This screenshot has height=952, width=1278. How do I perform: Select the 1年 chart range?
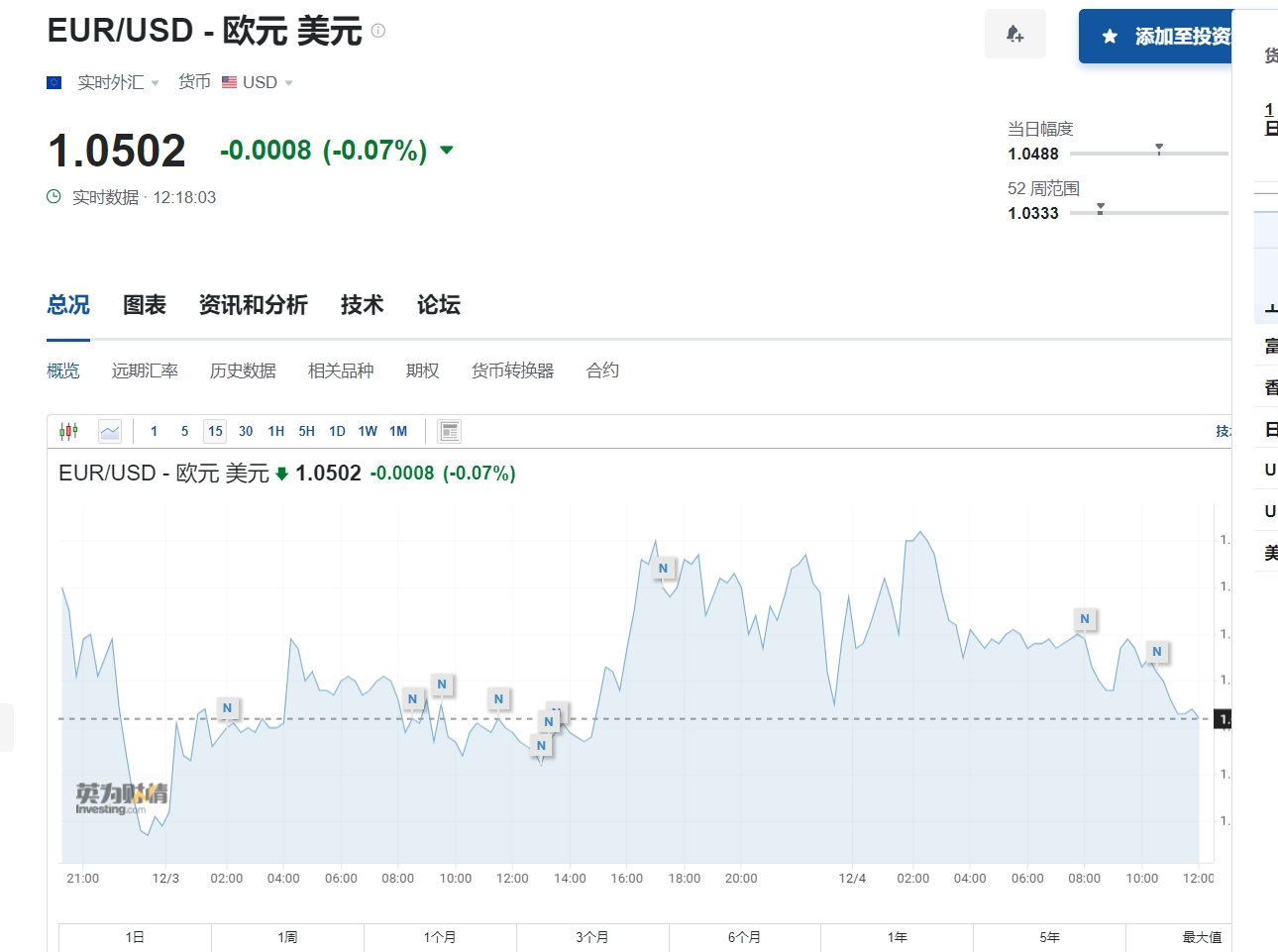[898, 937]
